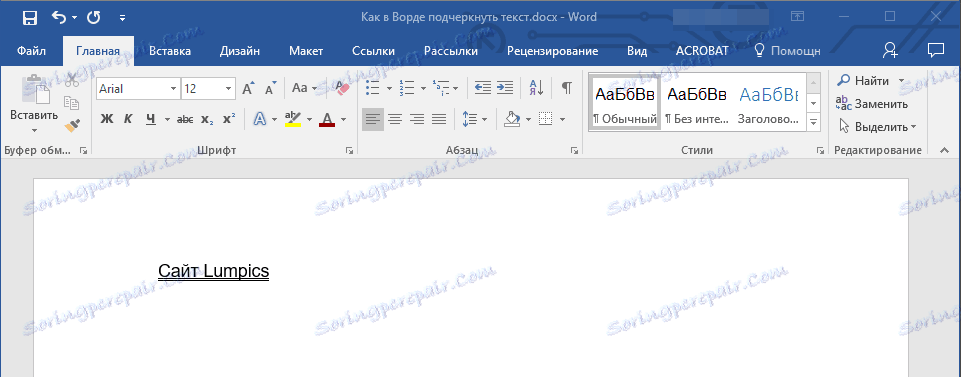Increase the paragraph indent

pos(504,88)
